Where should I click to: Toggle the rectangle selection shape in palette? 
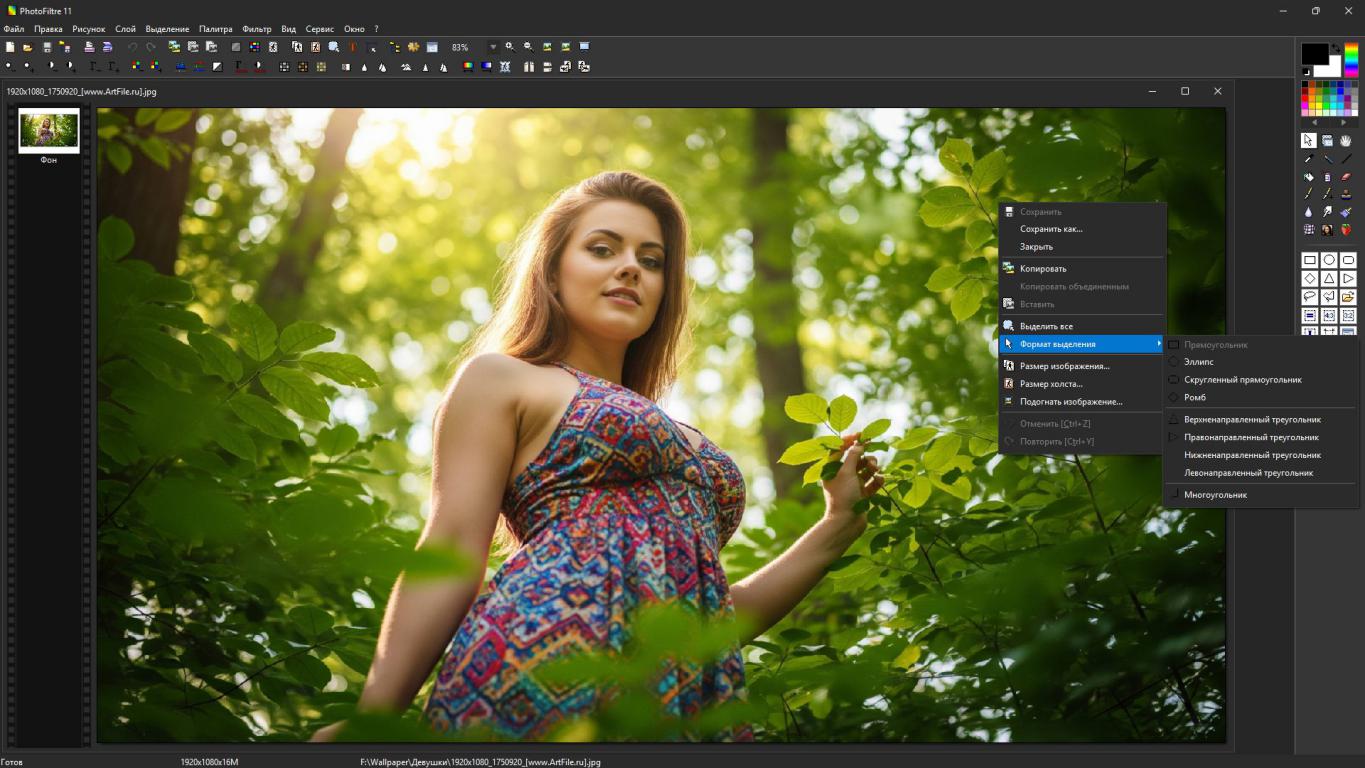1309,260
